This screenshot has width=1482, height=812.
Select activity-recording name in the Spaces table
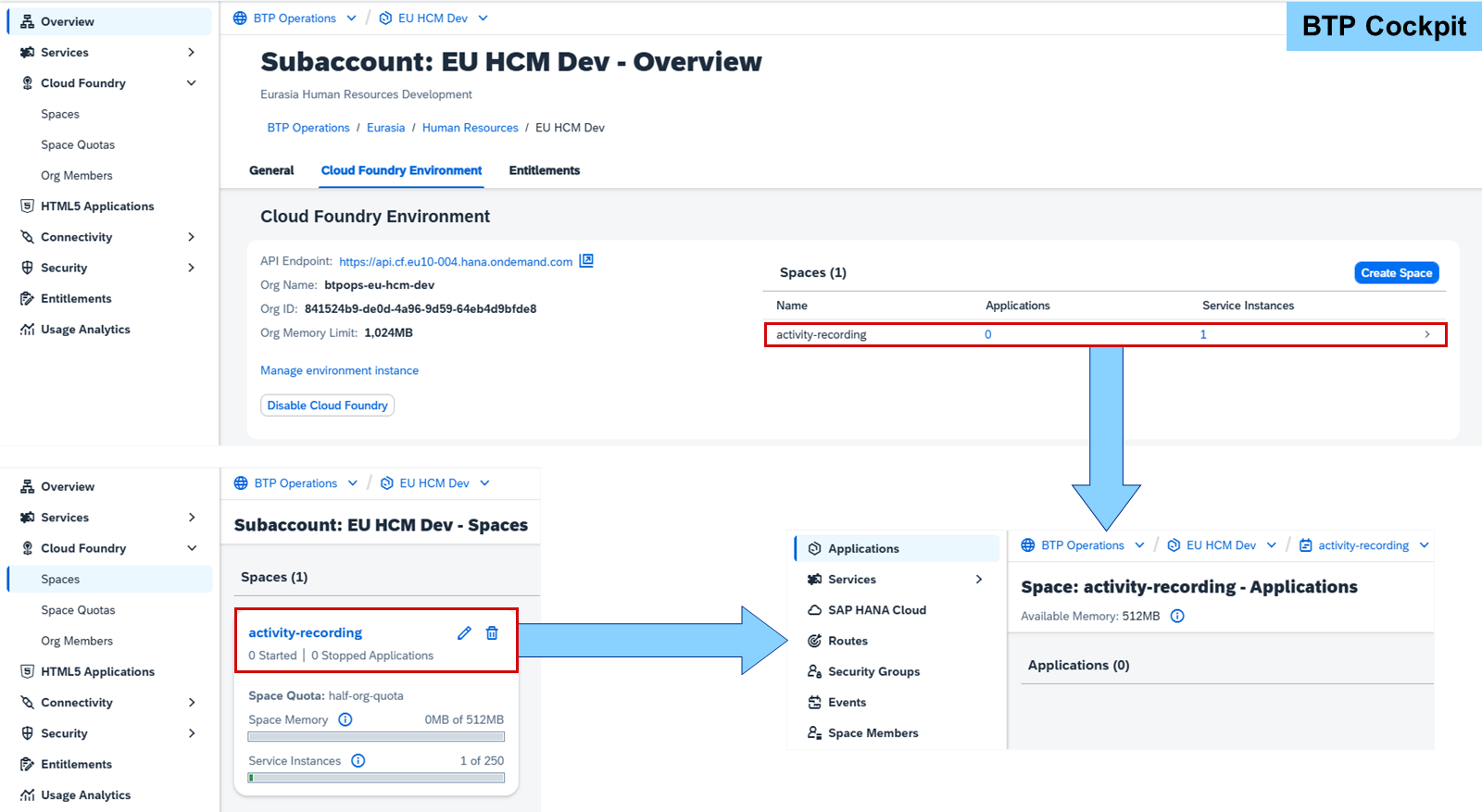tap(822, 334)
